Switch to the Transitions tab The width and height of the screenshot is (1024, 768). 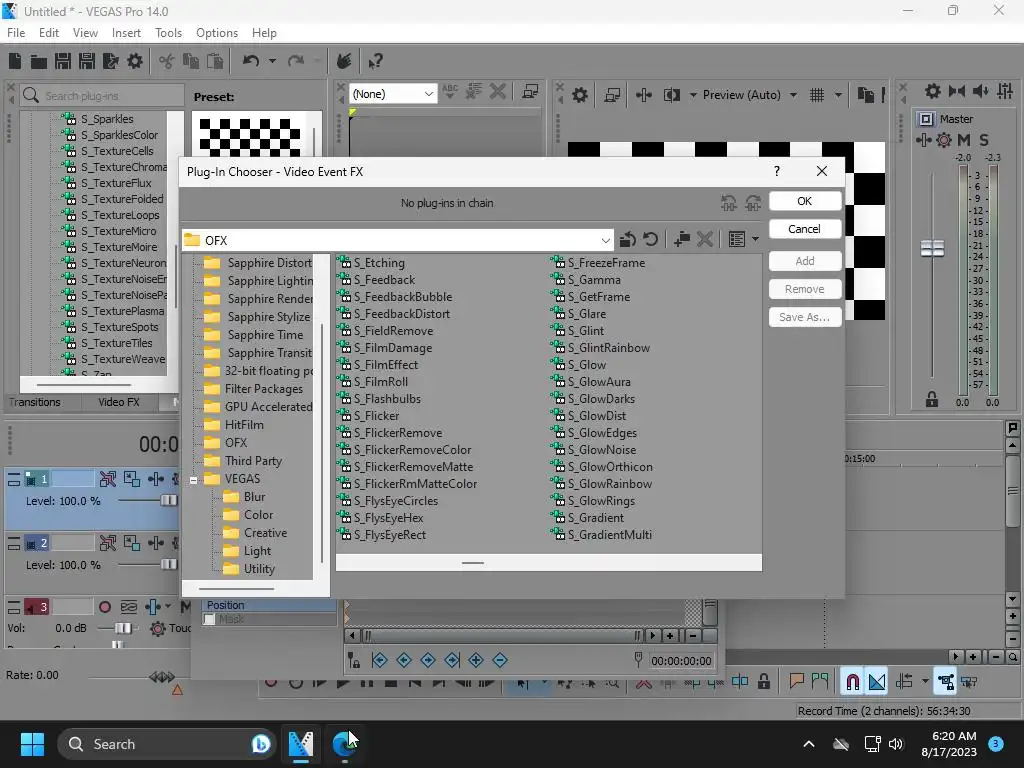[x=35, y=402]
